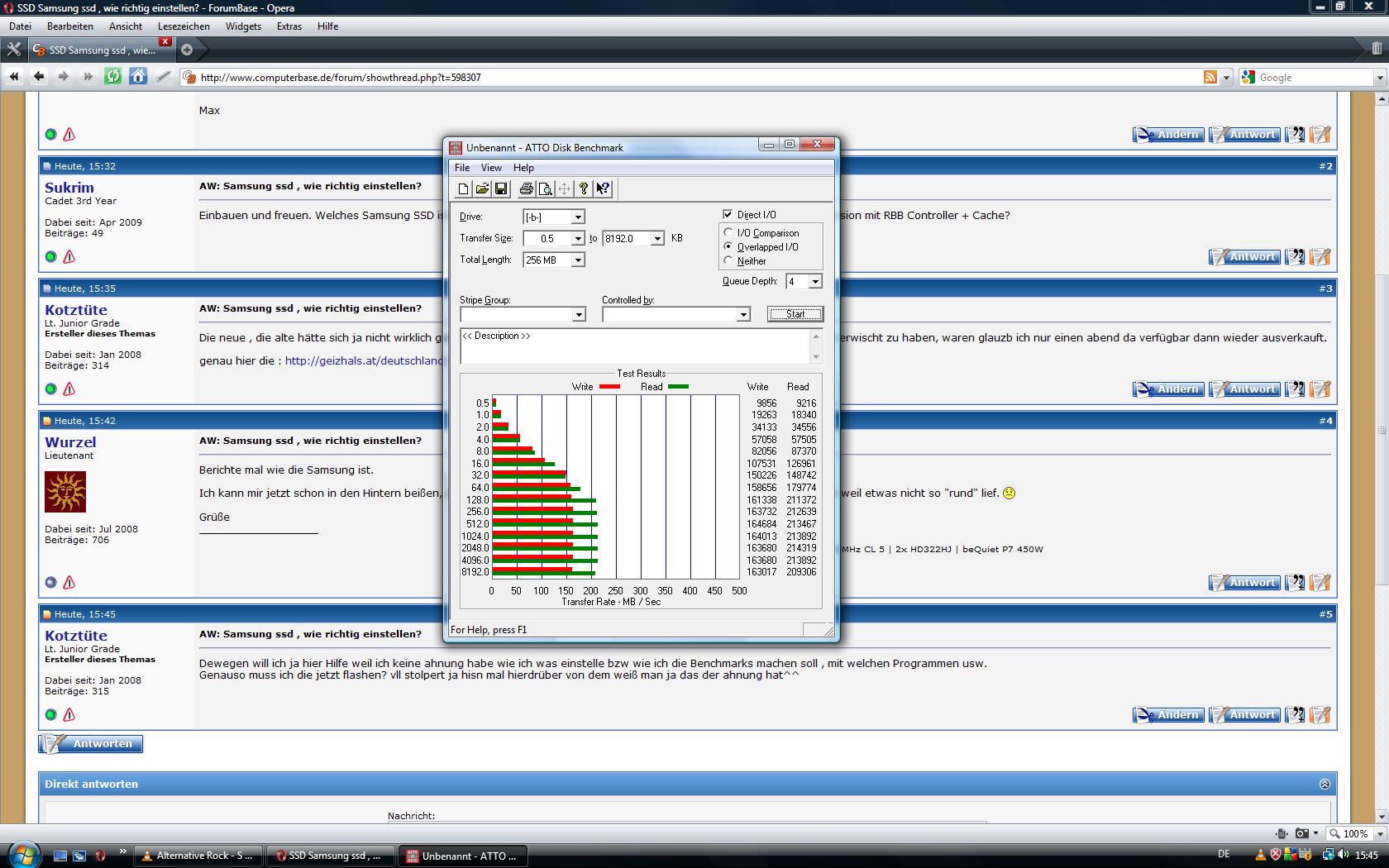Click the report warning icon in Sukrim's post
Screen dimensions: 1389x868
point(69,256)
